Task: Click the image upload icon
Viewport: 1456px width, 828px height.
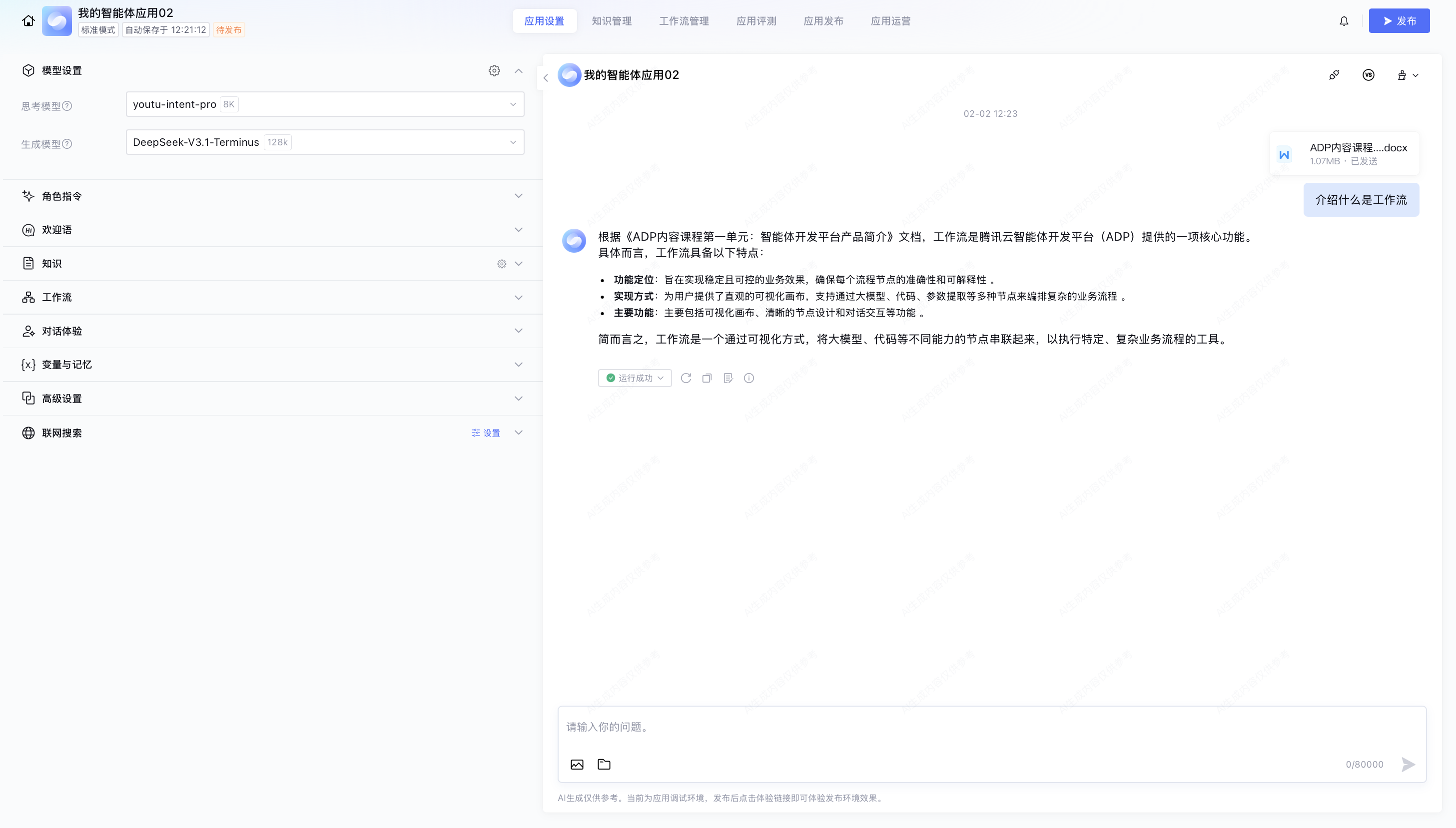Action: [577, 764]
